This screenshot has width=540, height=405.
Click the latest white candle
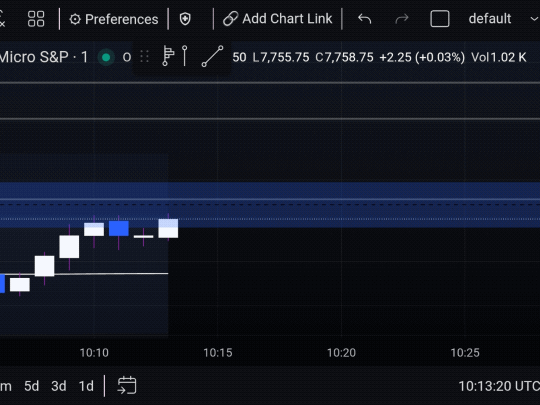[x=168, y=228]
